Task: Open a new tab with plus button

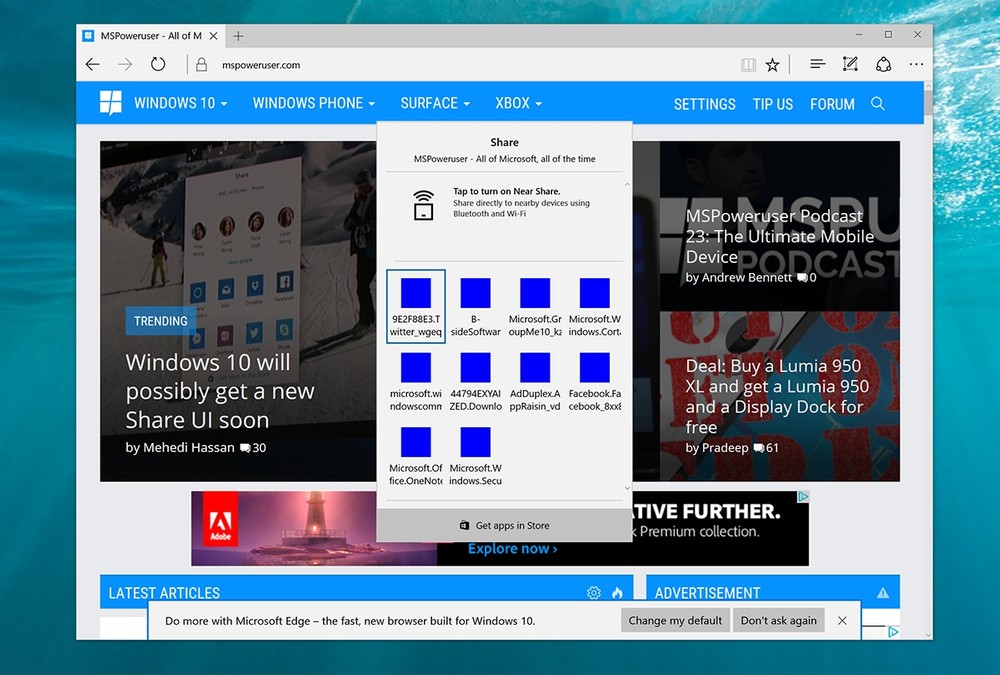Action: pyautogui.click(x=238, y=36)
